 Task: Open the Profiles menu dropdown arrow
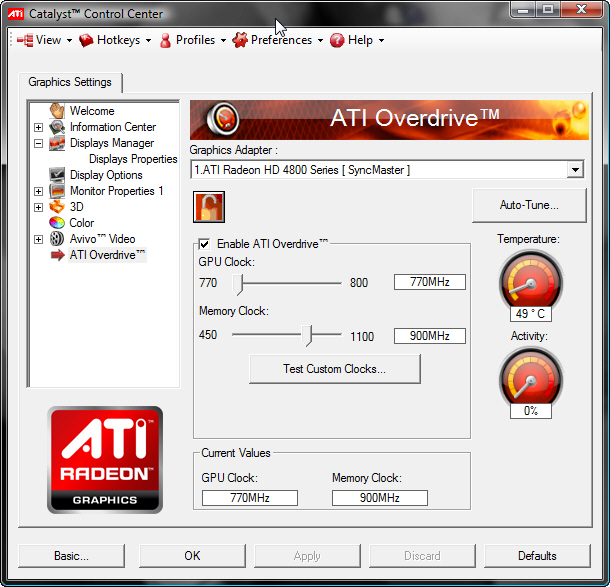pos(223,40)
